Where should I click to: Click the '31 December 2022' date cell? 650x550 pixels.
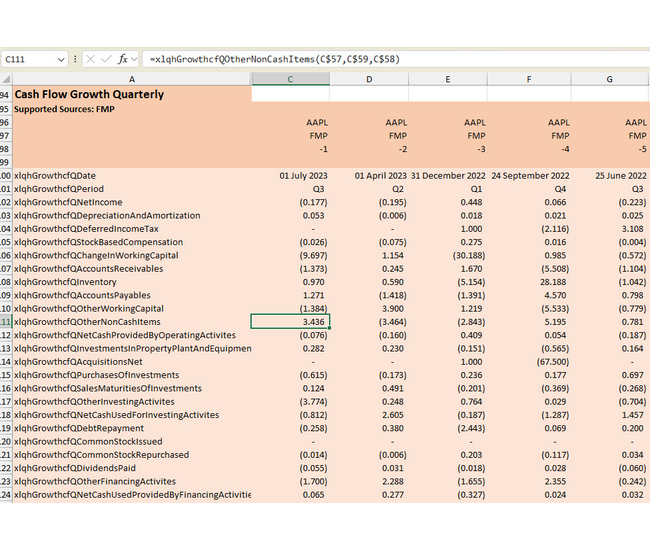point(448,176)
